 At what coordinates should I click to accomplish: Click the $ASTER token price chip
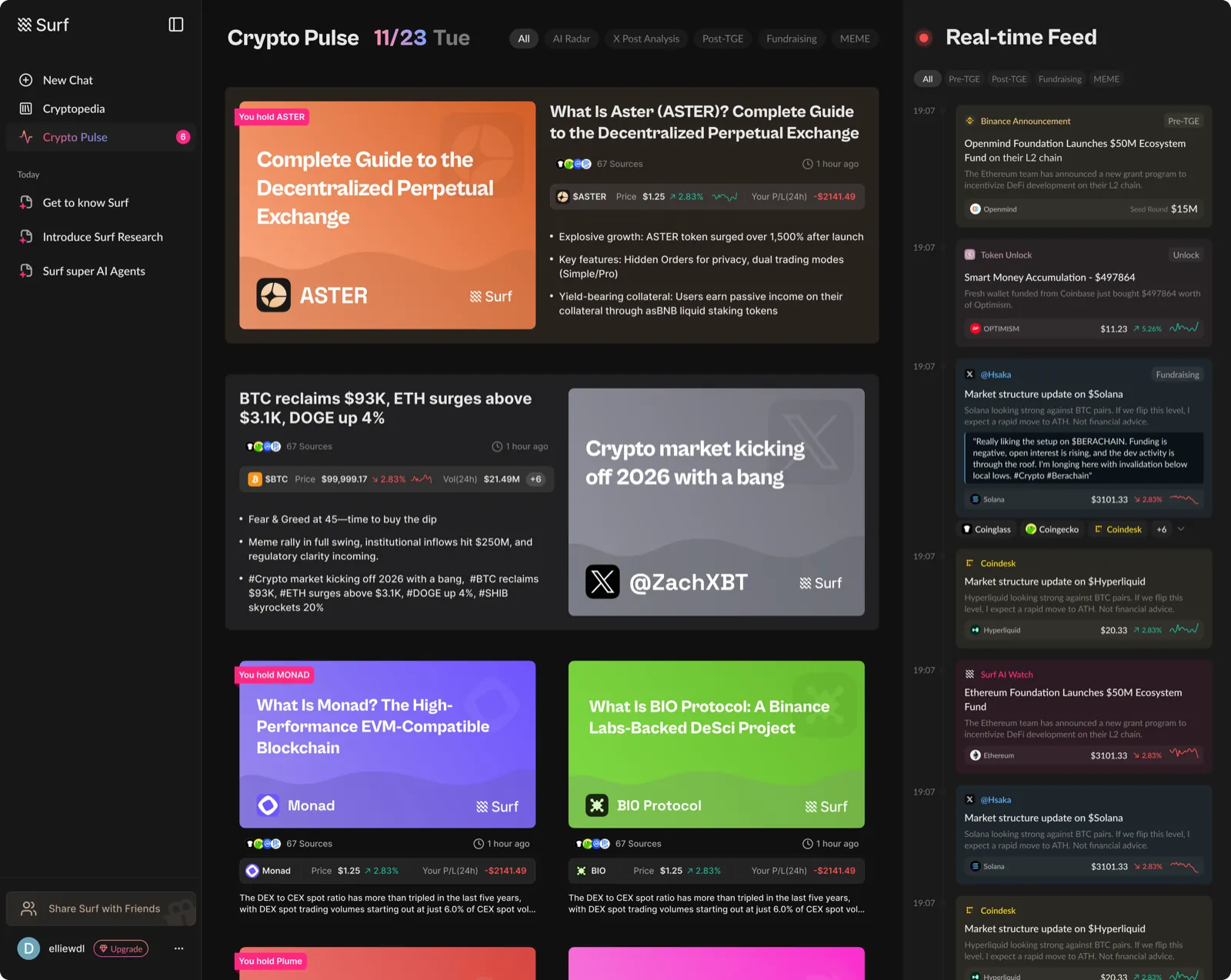707,197
